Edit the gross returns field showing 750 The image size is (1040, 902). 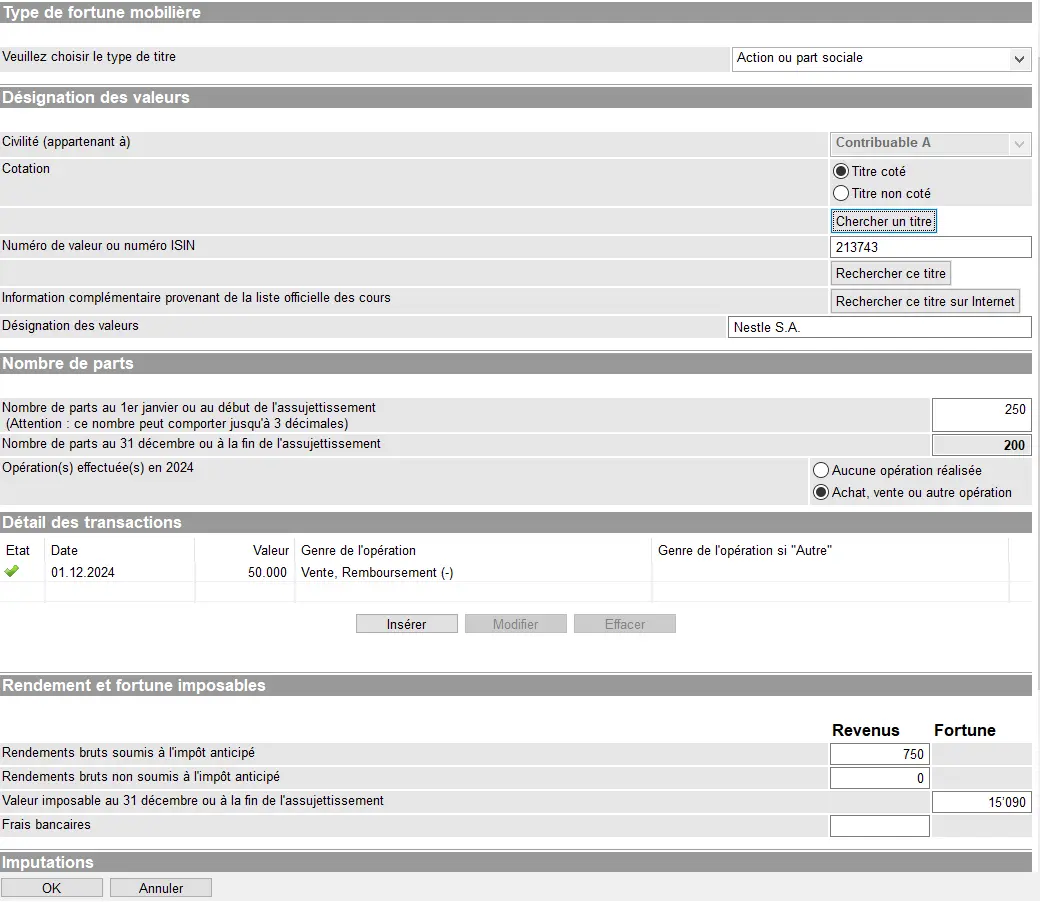879,755
